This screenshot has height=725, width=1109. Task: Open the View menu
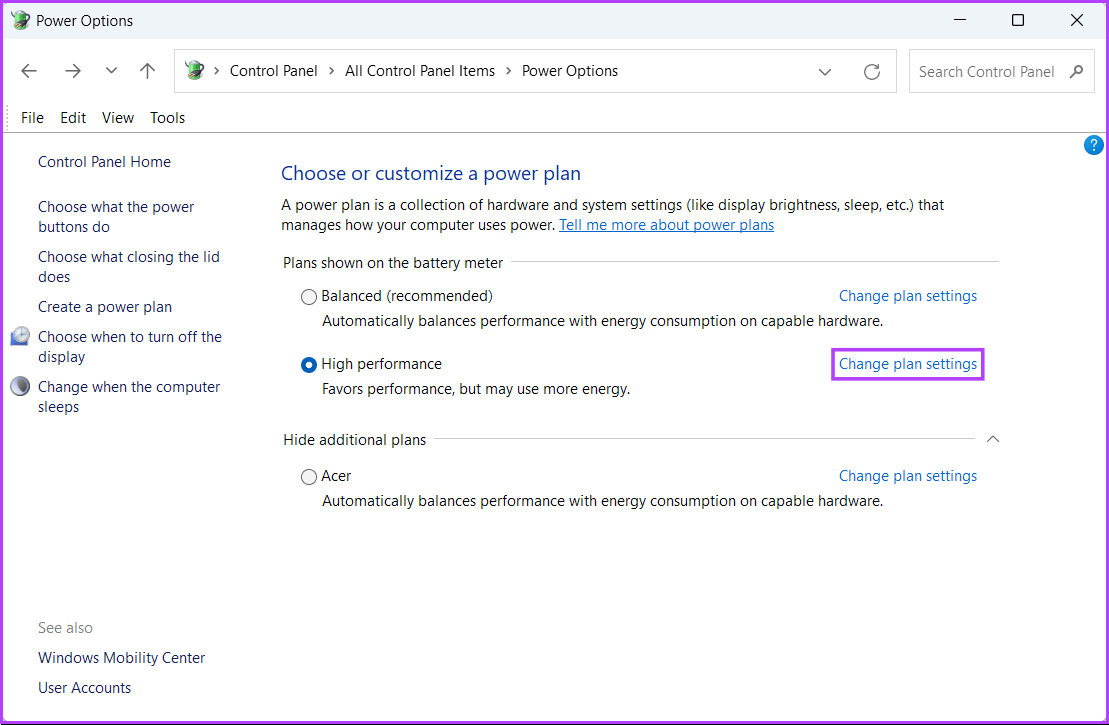(118, 117)
